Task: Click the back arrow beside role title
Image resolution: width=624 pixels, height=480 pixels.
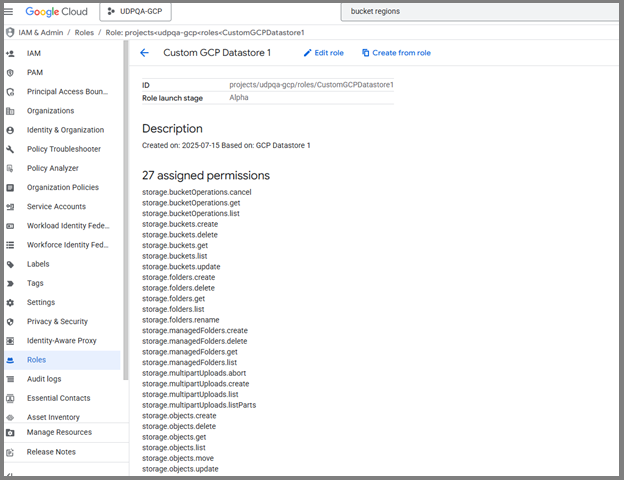Action: 144,53
